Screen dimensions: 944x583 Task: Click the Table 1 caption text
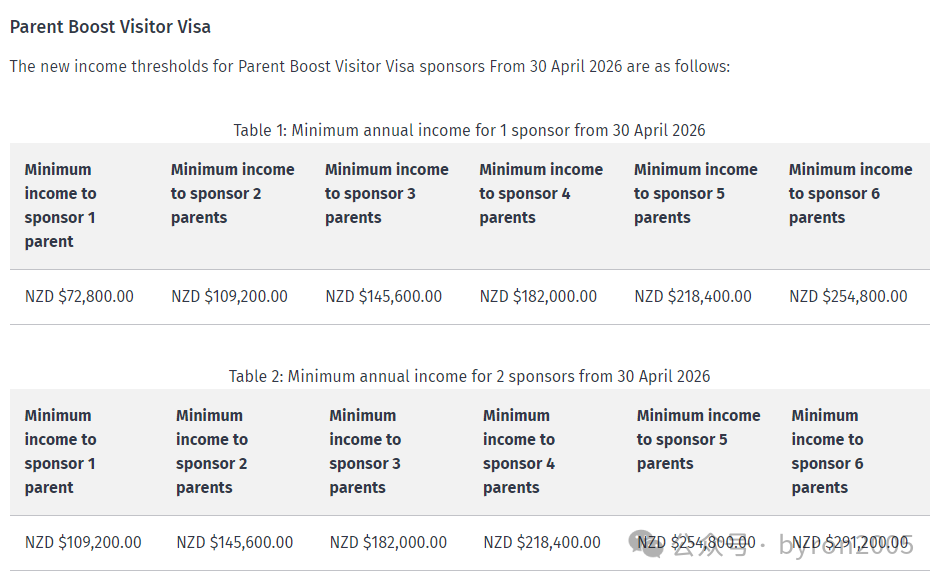click(469, 130)
